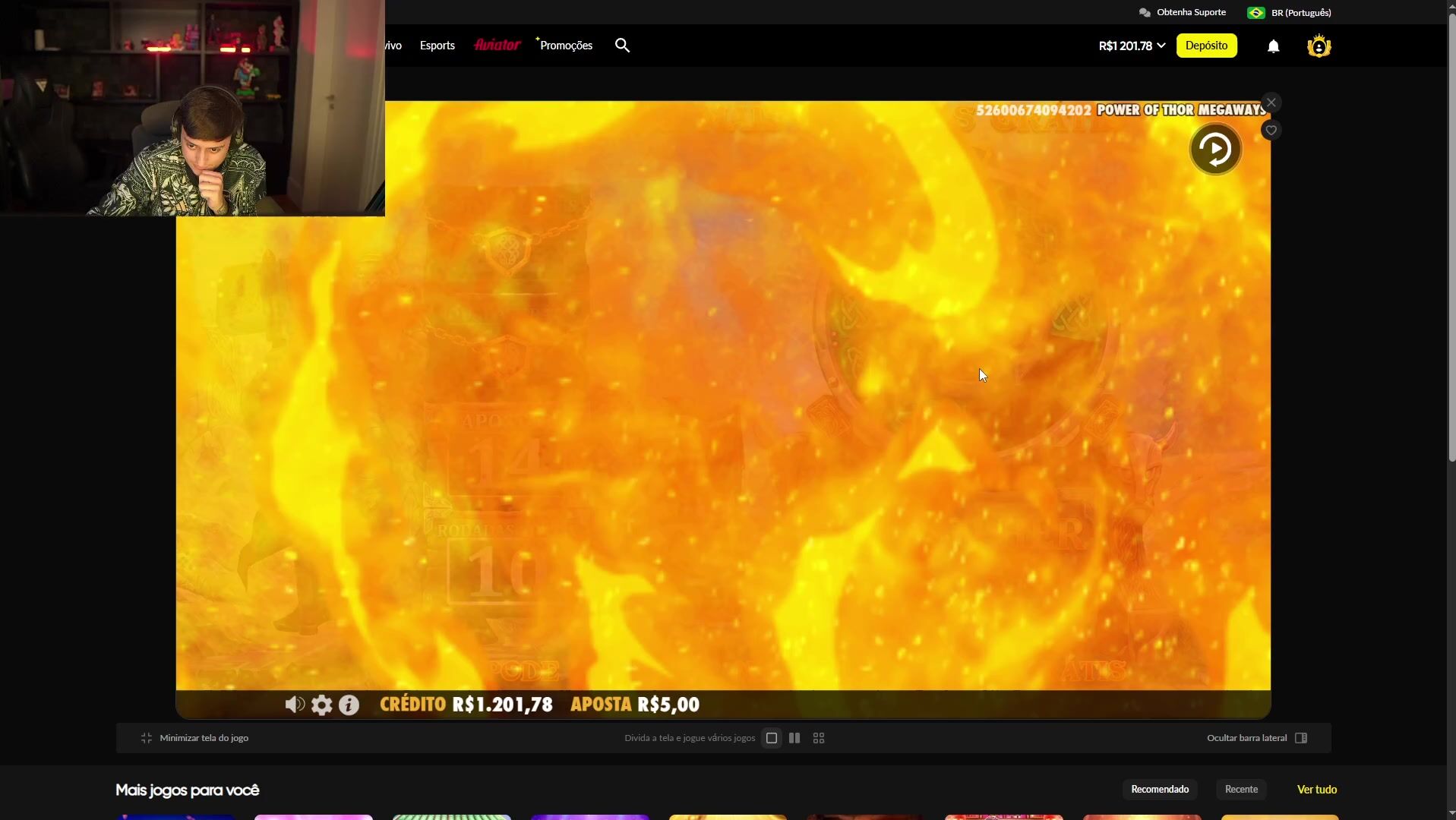Select the Recente tab

pyautogui.click(x=1241, y=790)
